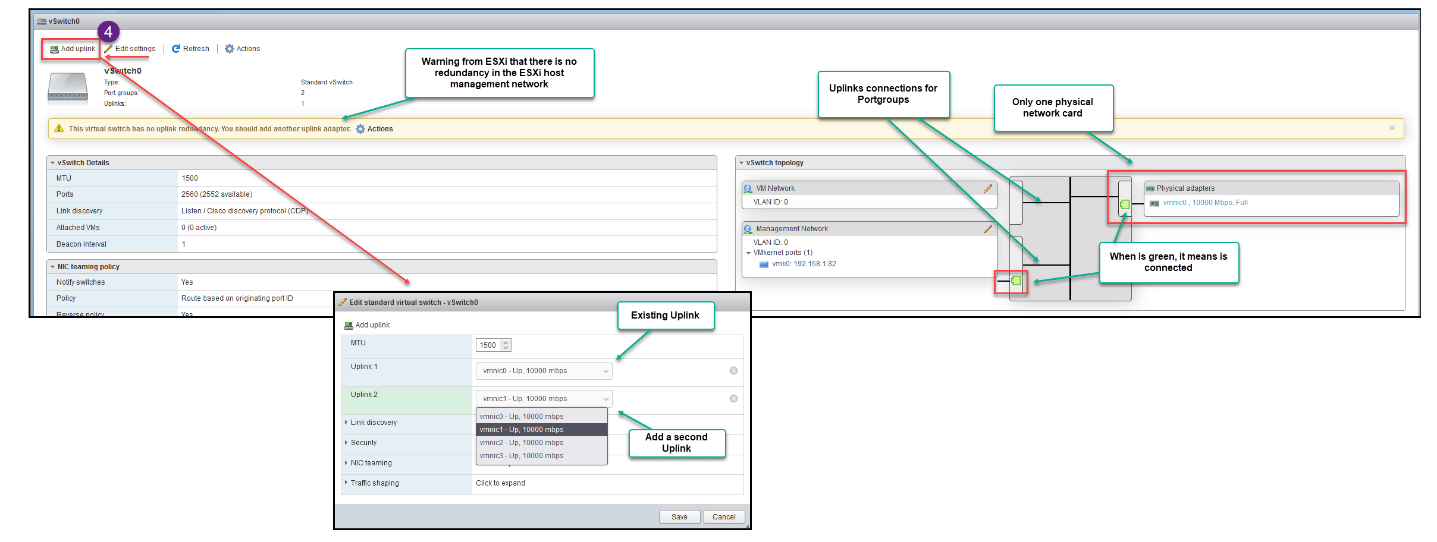Screen dimensions: 1437x542
Task: Click the Attached VMs value 0 (0 active)
Action: (x=204, y=227)
